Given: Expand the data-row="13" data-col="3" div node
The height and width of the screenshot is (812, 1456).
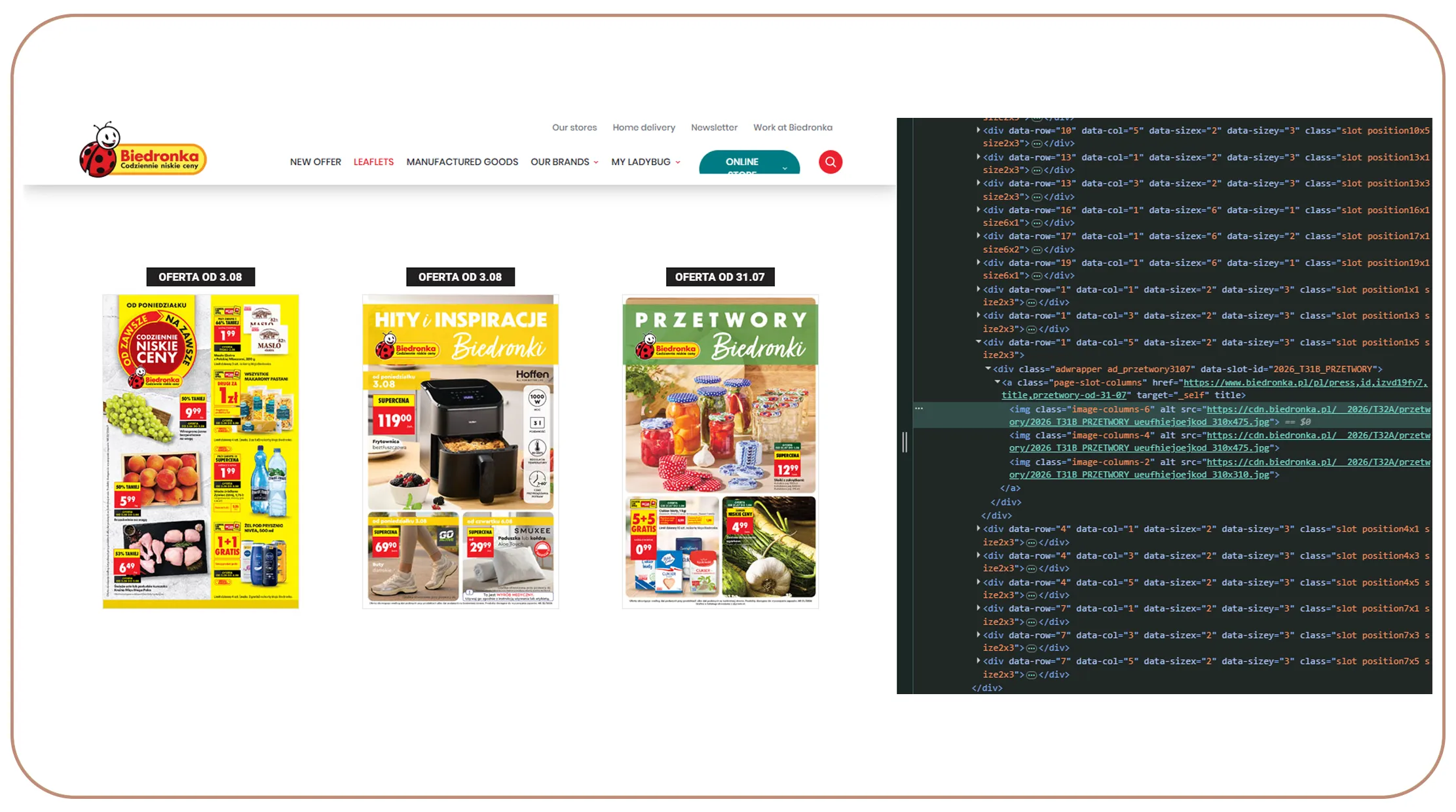Looking at the screenshot, I should tap(979, 183).
